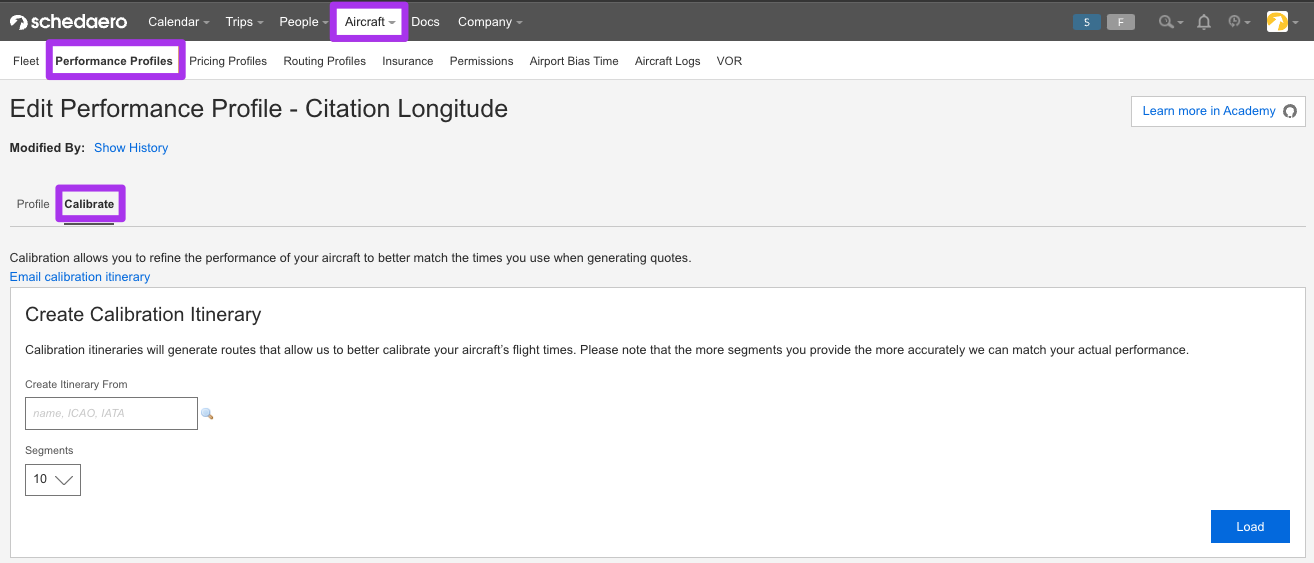The width and height of the screenshot is (1314, 563).
Task: Open the Insurance sub-tab
Action: tap(408, 61)
